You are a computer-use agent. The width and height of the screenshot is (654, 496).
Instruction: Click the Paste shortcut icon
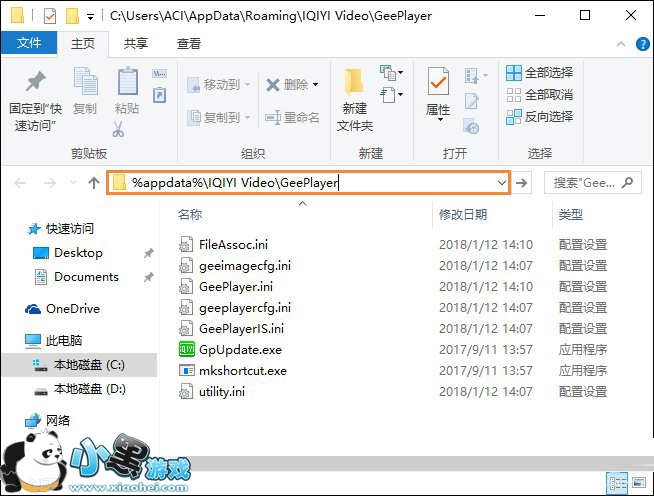point(160,95)
